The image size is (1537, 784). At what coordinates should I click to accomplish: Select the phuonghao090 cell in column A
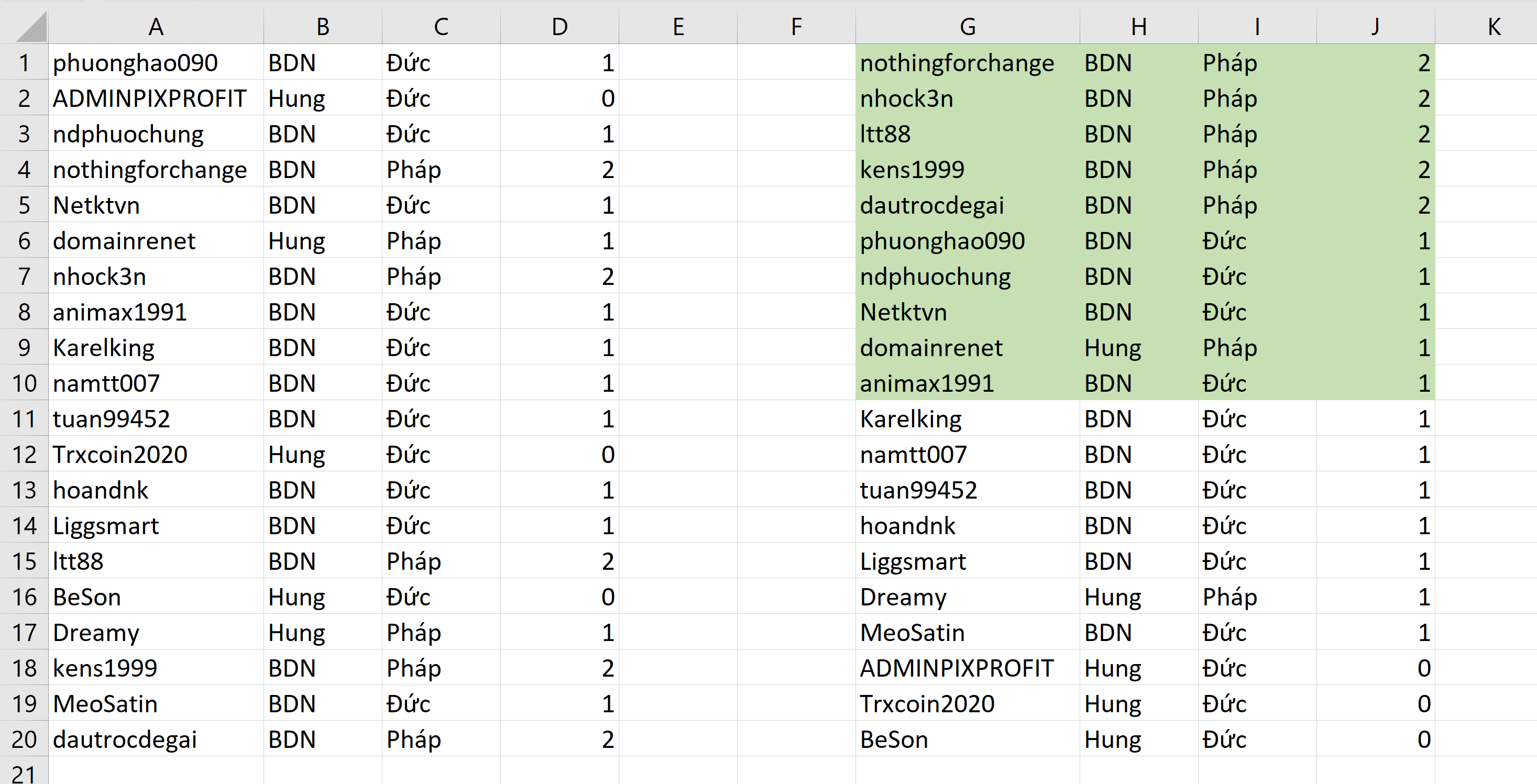[x=136, y=63]
